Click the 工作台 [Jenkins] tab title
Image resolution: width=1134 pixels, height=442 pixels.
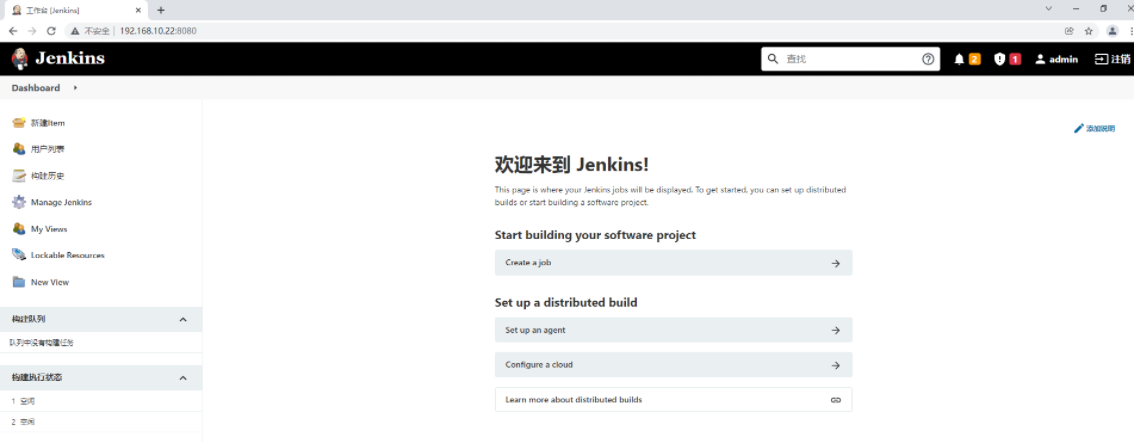pyautogui.click(x=53, y=11)
